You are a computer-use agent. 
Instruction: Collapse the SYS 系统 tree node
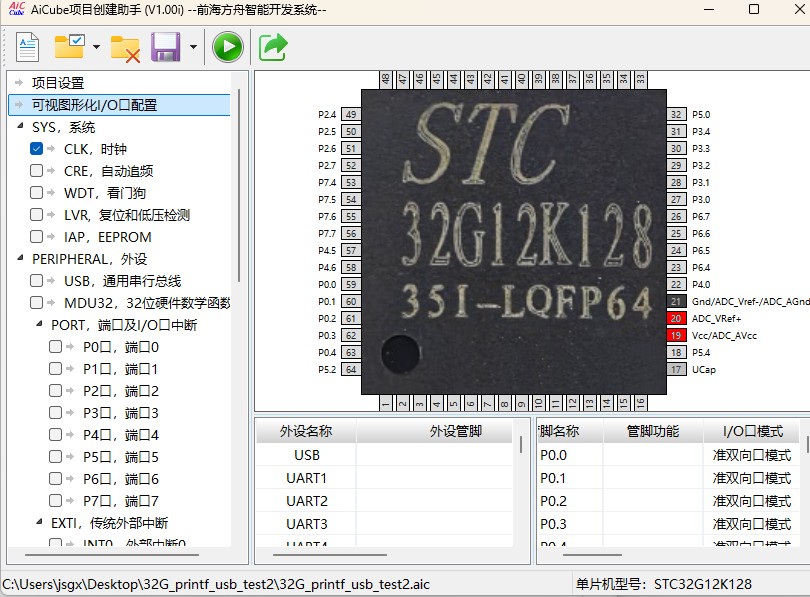pyautogui.click(x=20, y=125)
